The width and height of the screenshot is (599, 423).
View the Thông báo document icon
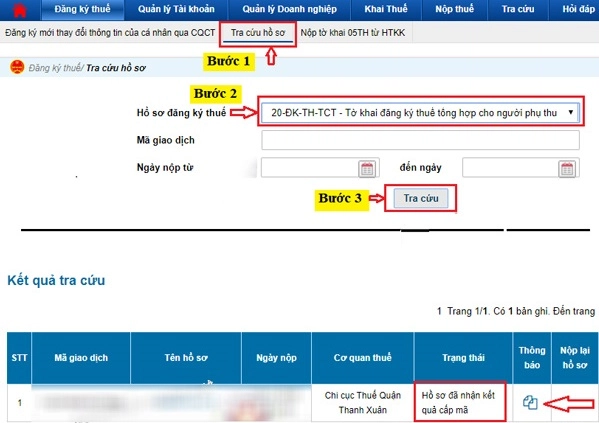point(530,402)
